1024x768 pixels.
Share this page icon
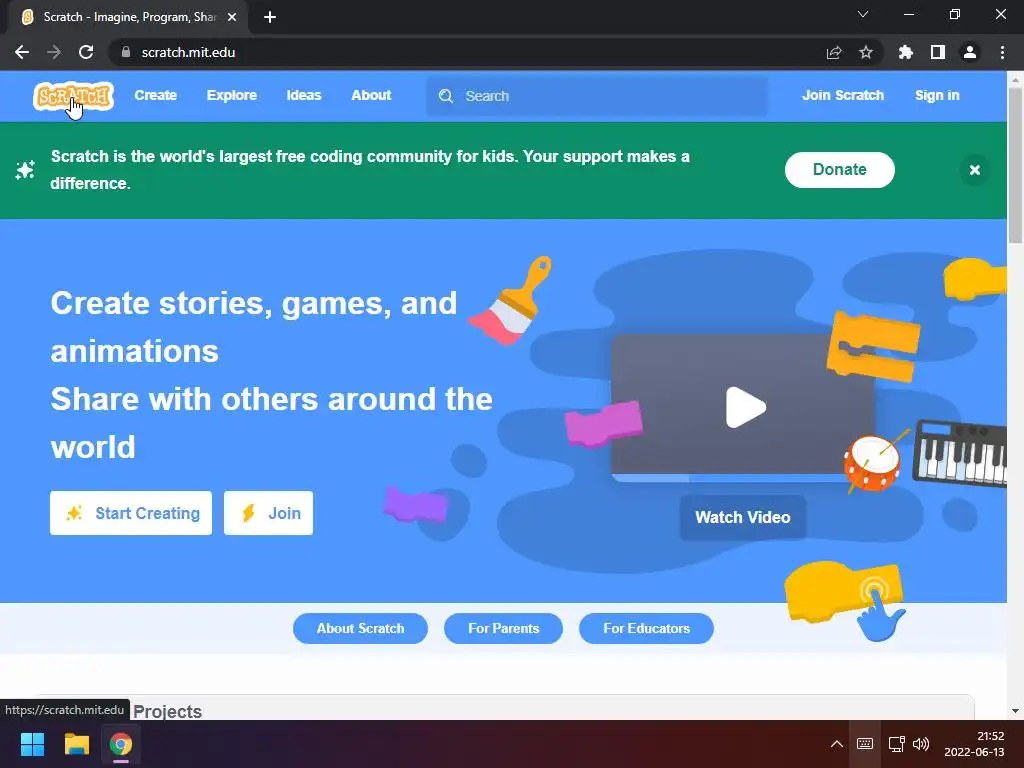pos(834,52)
